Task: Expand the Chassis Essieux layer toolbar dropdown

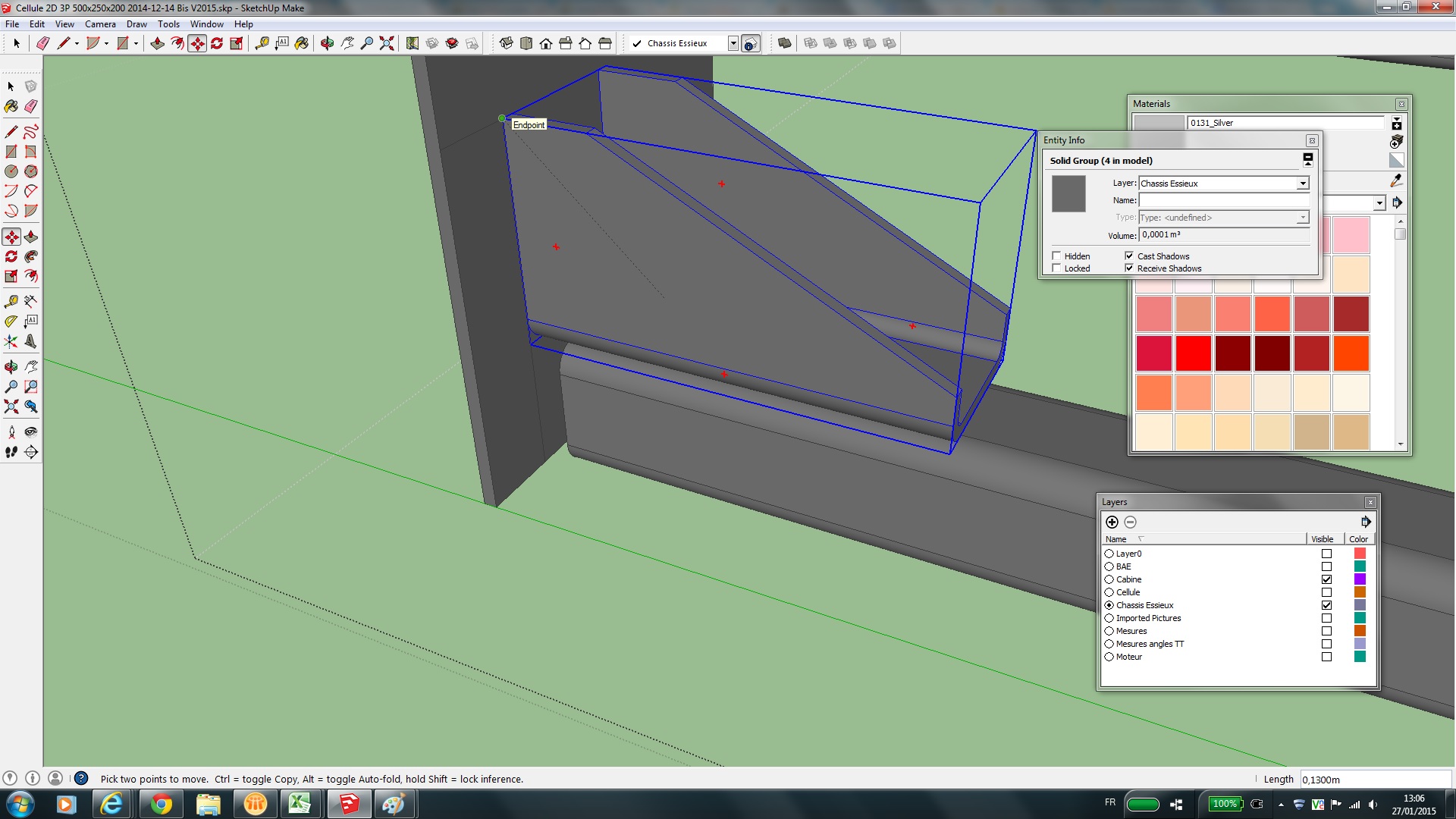Action: click(733, 43)
